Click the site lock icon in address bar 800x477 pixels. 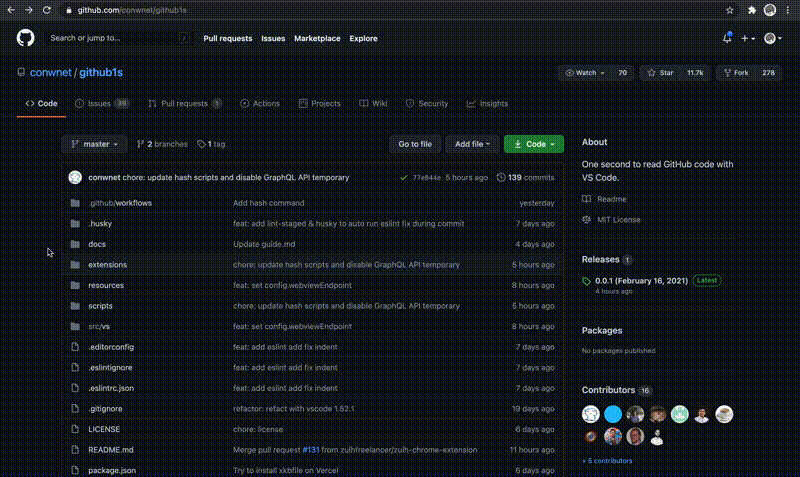point(69,10)
